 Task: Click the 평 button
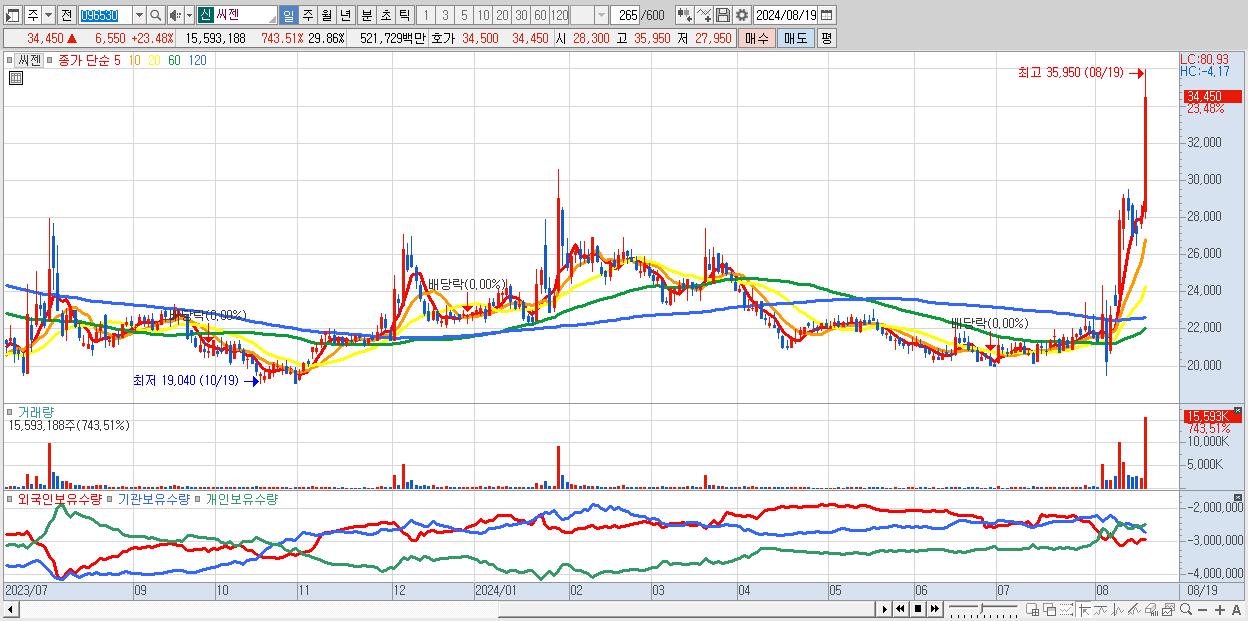tap(826, 38)
